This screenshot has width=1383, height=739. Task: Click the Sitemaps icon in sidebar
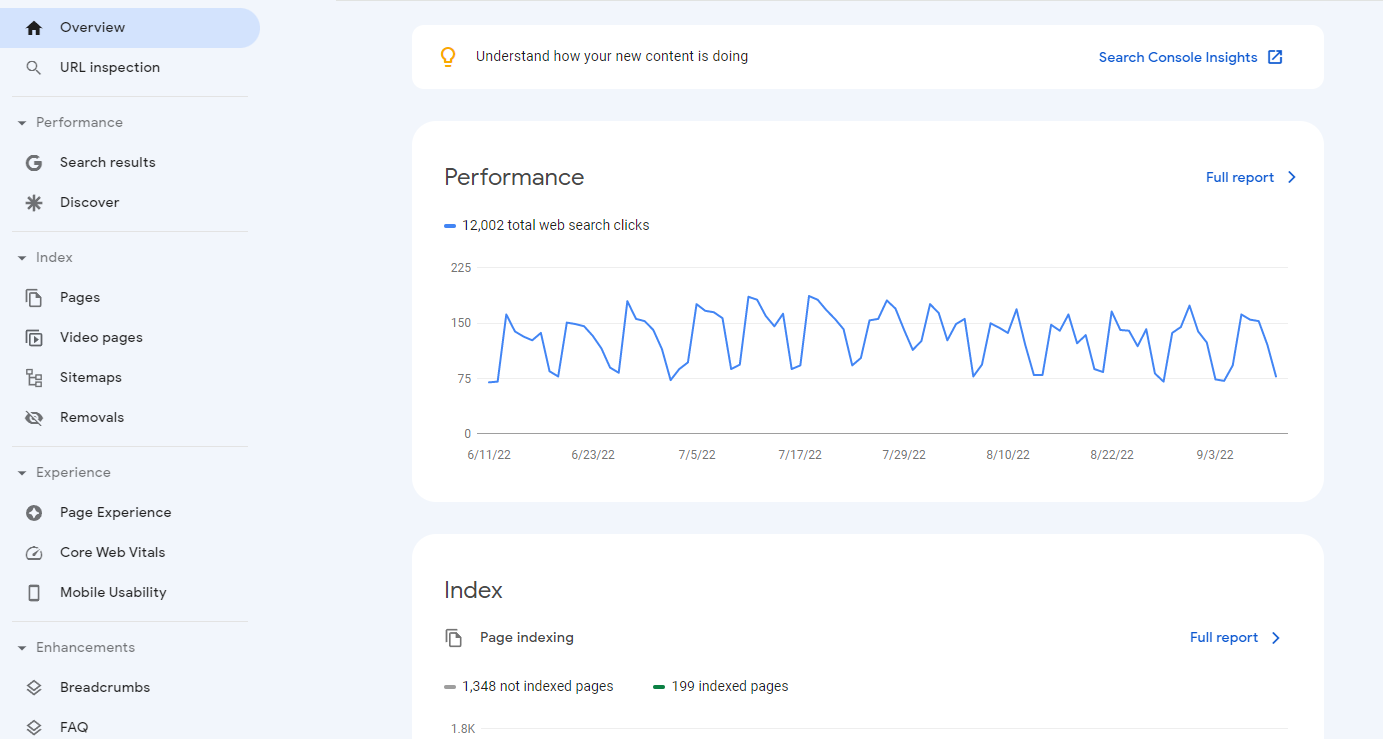(x=34, y=378)
